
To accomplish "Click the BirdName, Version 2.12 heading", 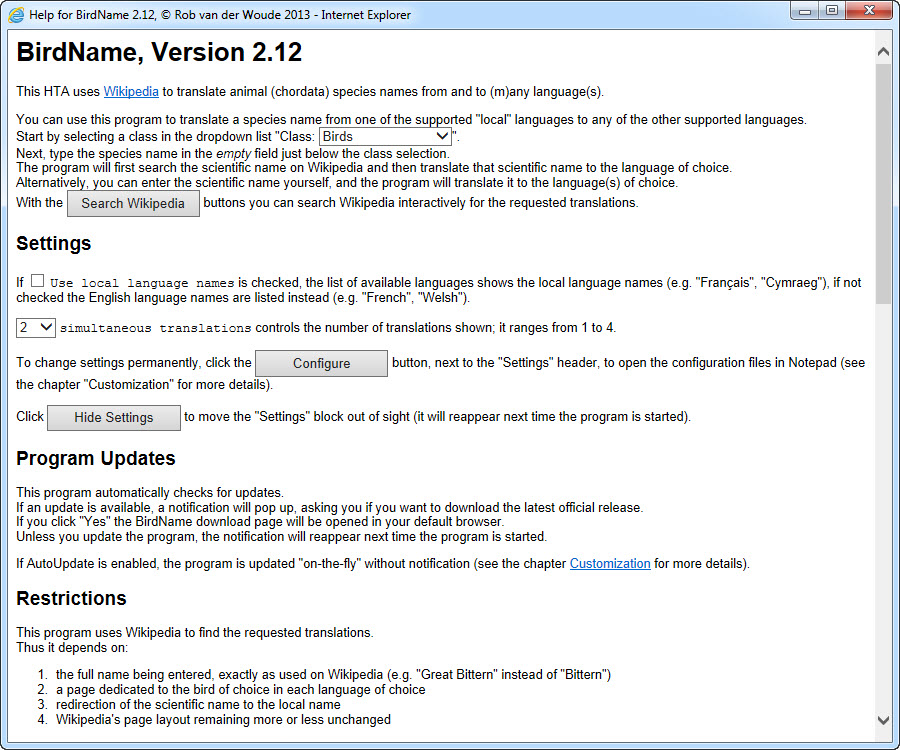I will [x=159, y=52].
